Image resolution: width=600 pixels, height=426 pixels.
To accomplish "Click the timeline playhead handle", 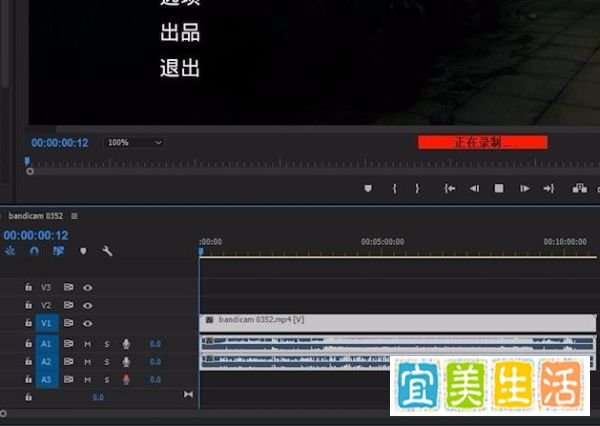I will (x=201, y=251).
